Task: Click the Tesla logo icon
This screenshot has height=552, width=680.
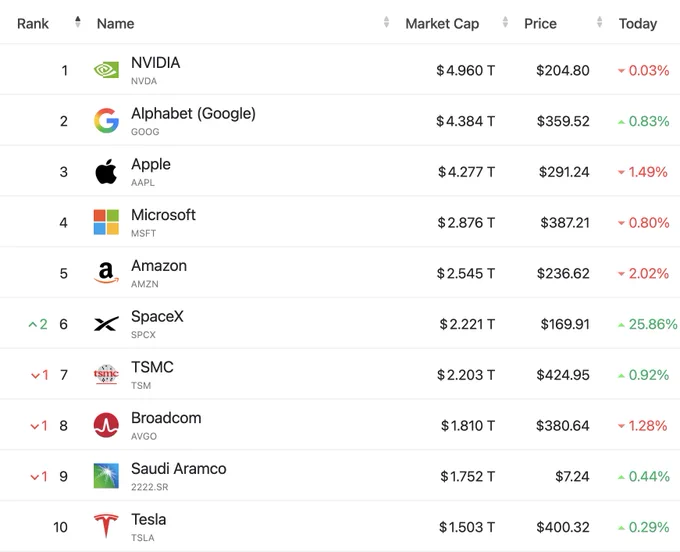Action: [x=106, y=526]
